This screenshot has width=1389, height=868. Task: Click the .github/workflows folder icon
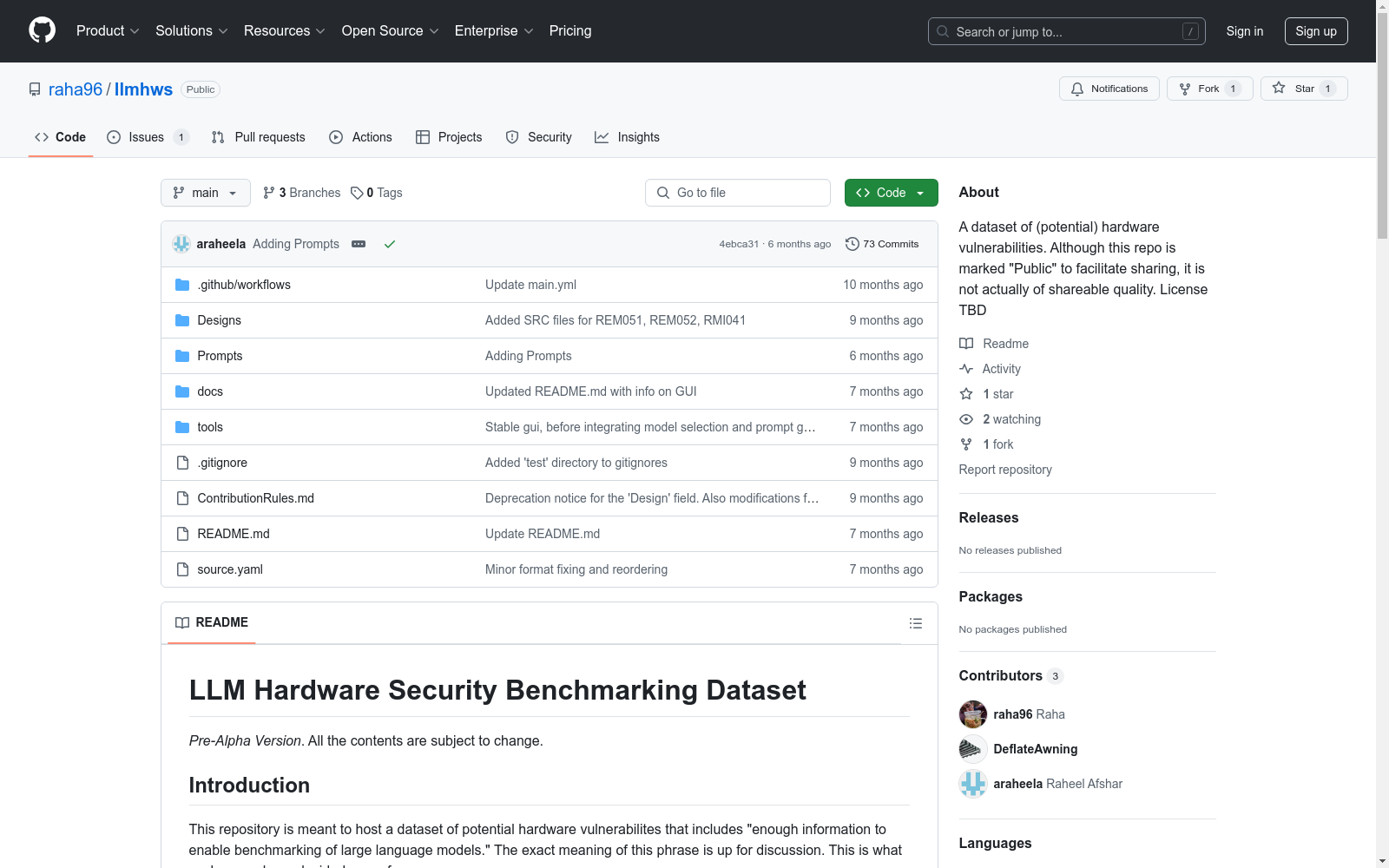[x=182, y=285]
